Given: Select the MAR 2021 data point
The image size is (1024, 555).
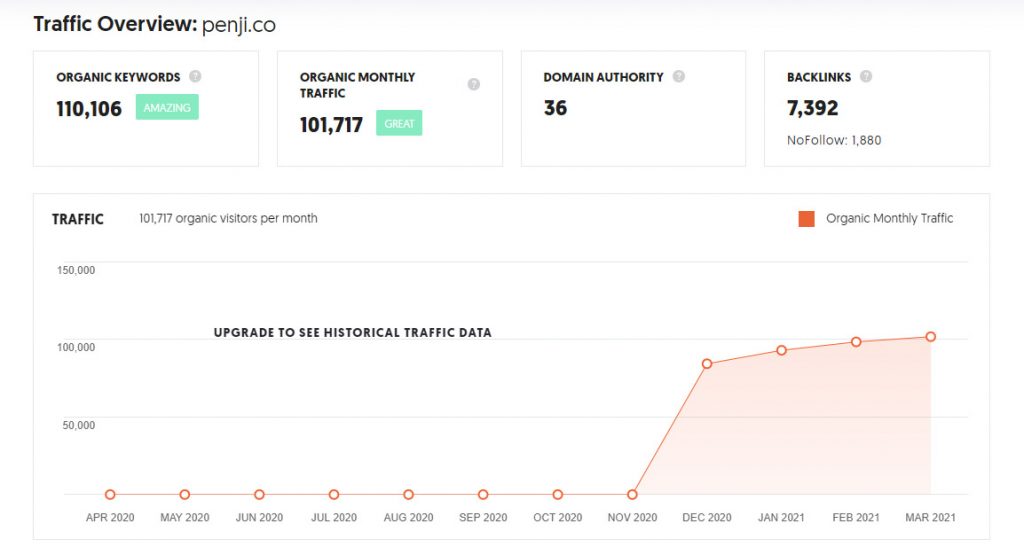Looking at the screenshot, I should pyautogui.click(x=931, y=337).
